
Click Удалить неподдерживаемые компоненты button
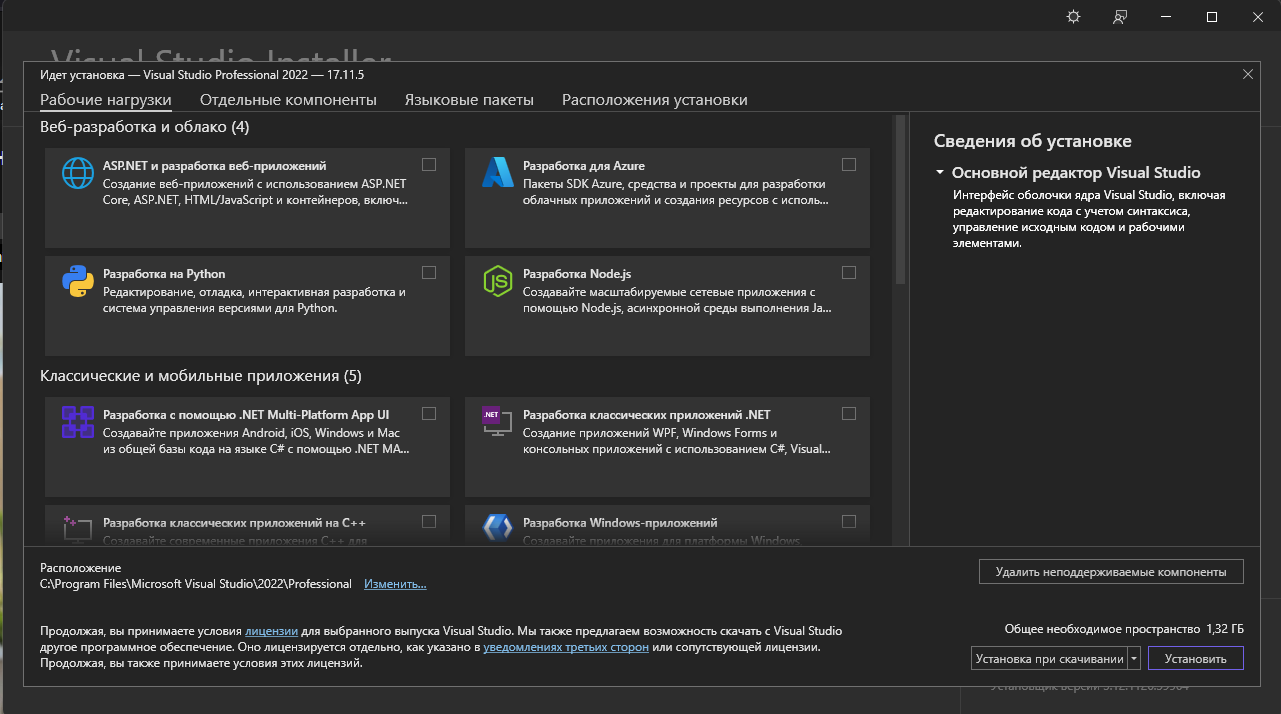1110,572
